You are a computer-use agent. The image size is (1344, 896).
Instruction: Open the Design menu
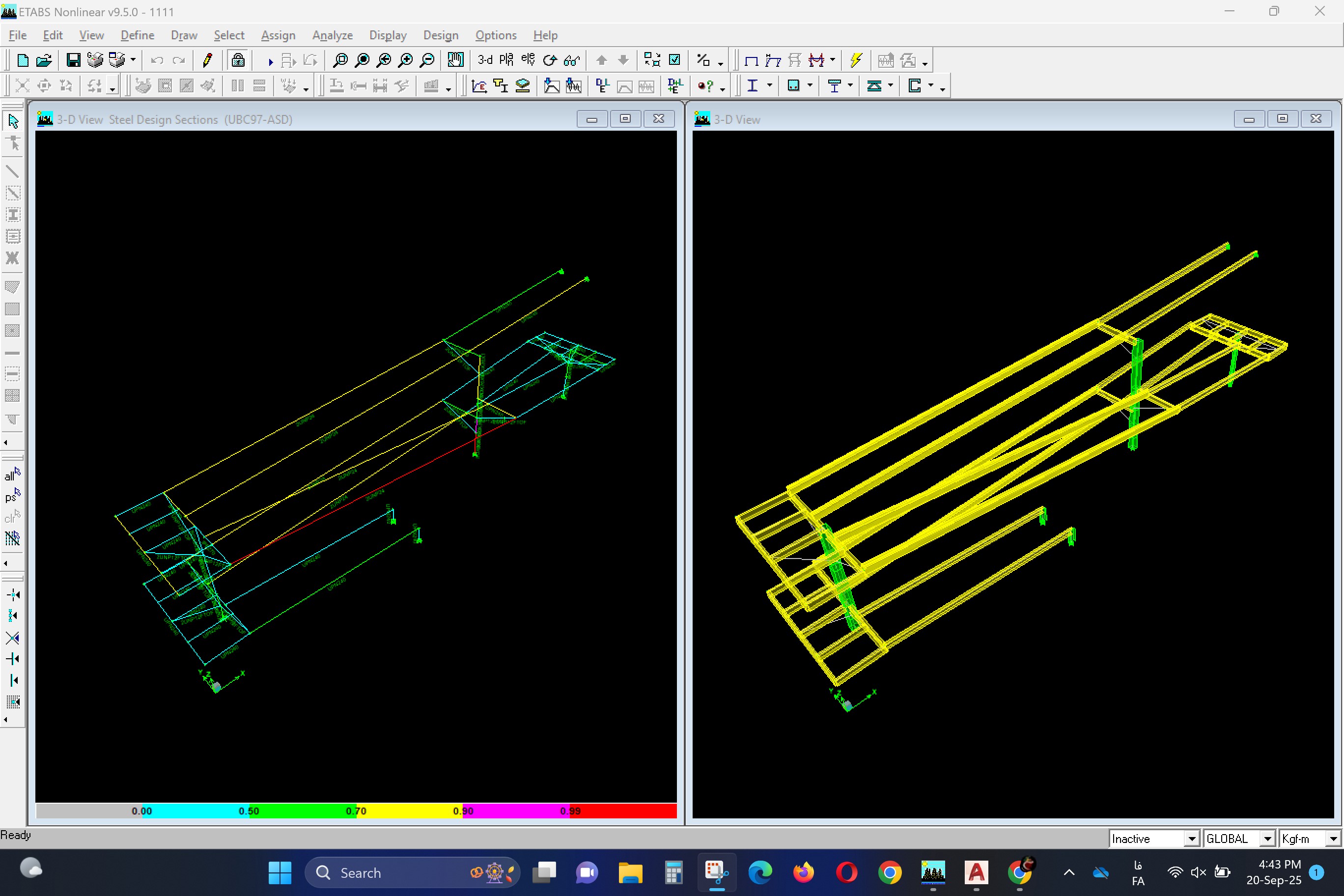point(441,35)
